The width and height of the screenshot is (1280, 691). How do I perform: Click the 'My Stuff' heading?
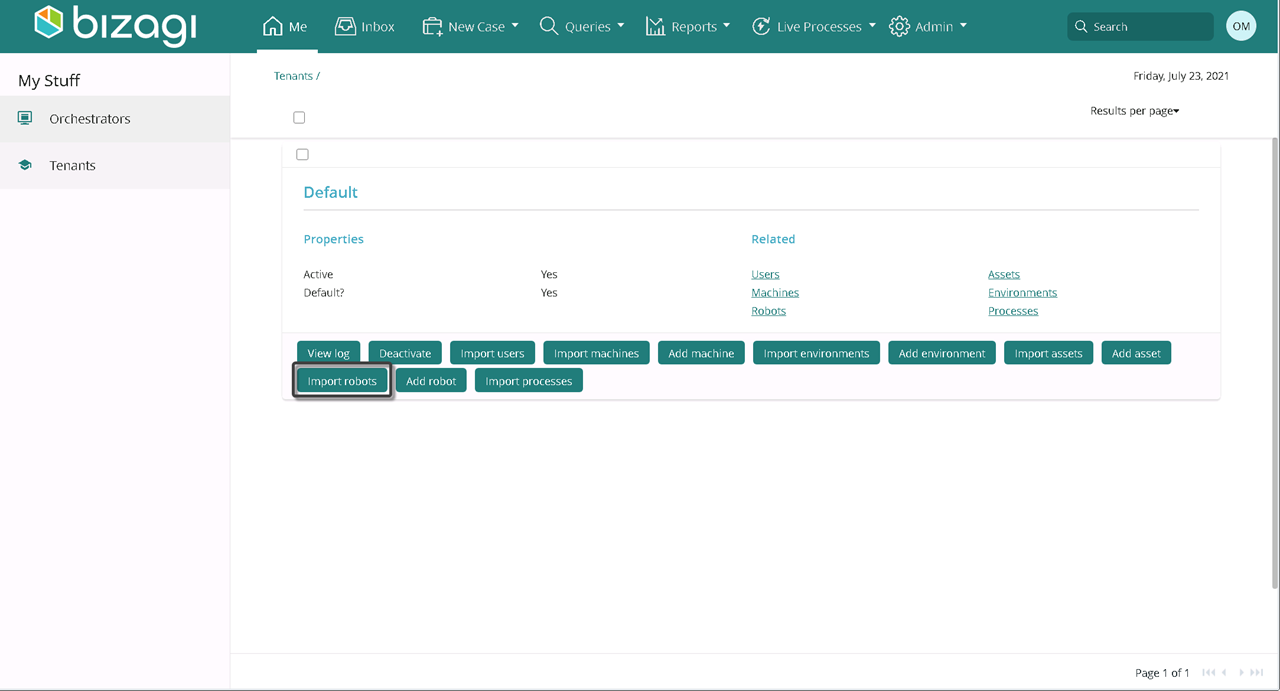[x=49, y=80]
